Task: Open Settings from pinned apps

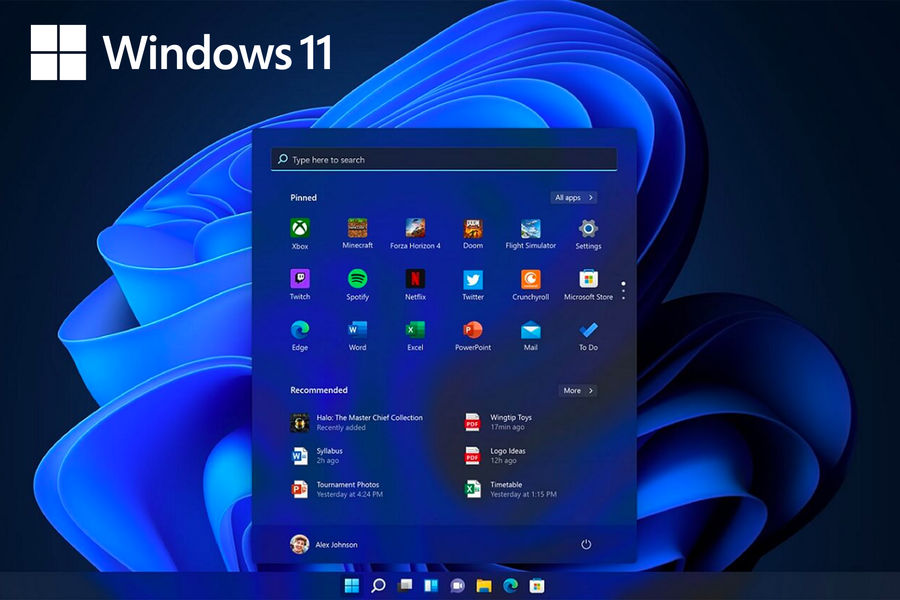Action: tap(588, 230)
